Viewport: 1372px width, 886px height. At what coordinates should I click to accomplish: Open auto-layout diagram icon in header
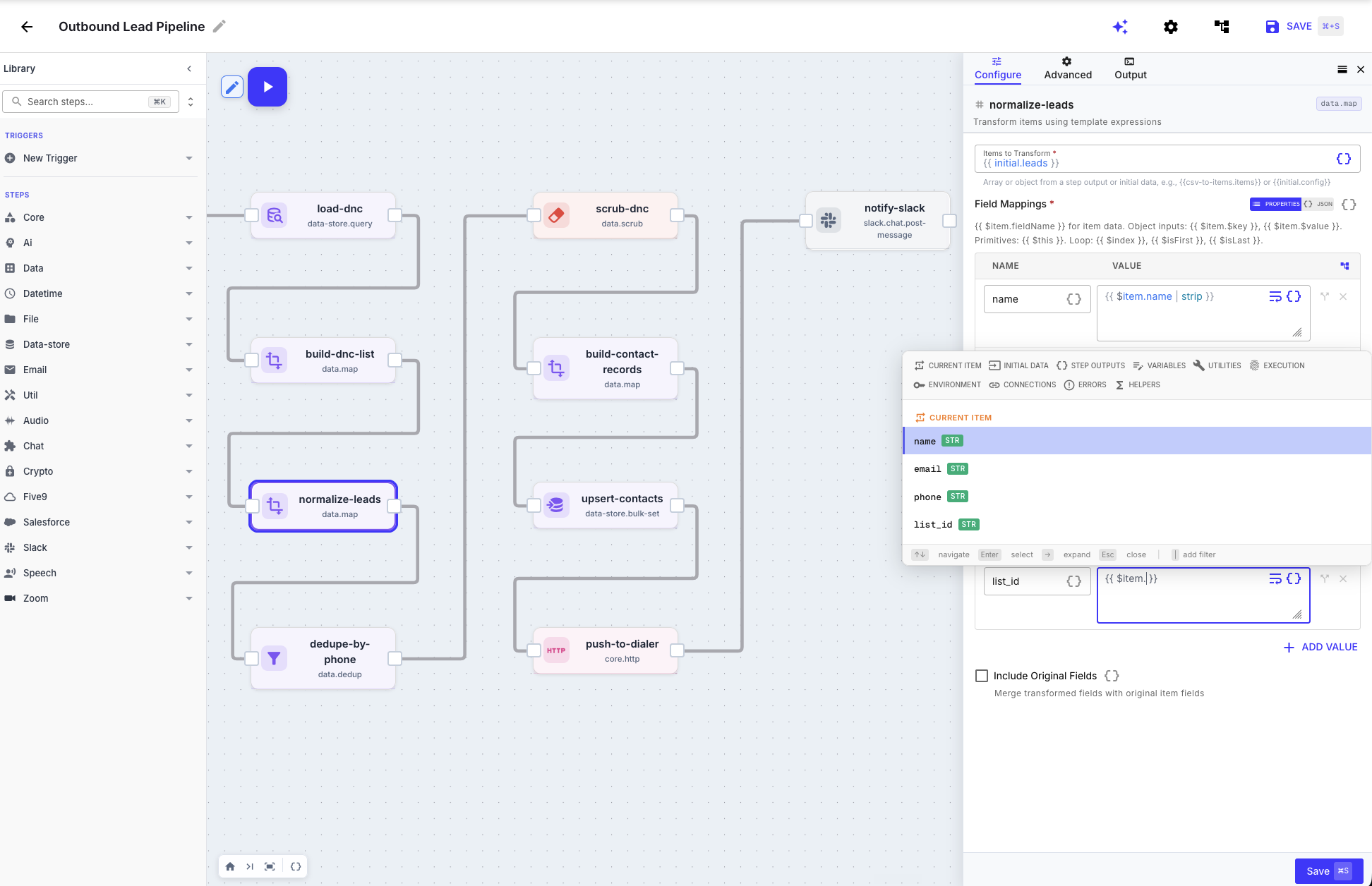point(1222,27)
